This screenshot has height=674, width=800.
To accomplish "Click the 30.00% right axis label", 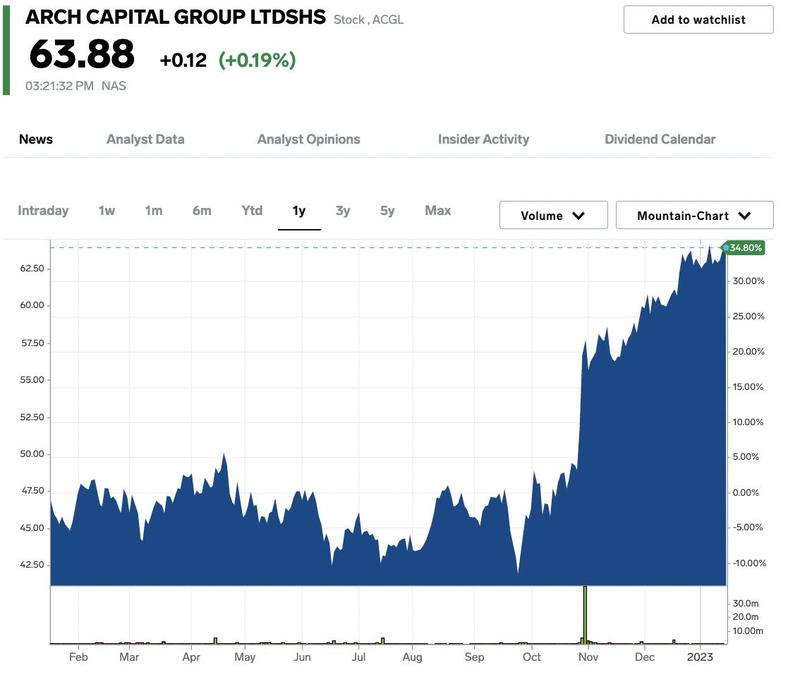I will coord(748,281).
